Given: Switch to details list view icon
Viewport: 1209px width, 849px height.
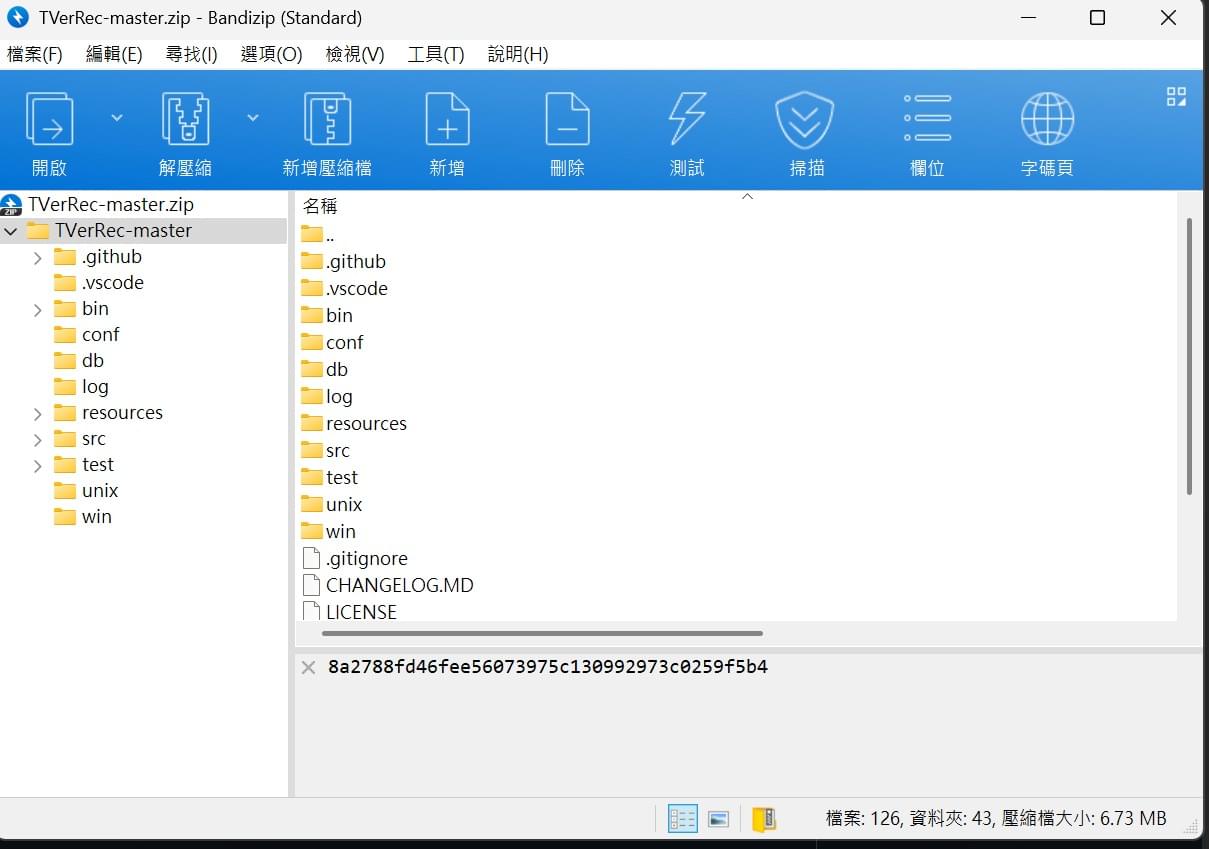Looking at the screenshot, I should (x=682, y=819).
